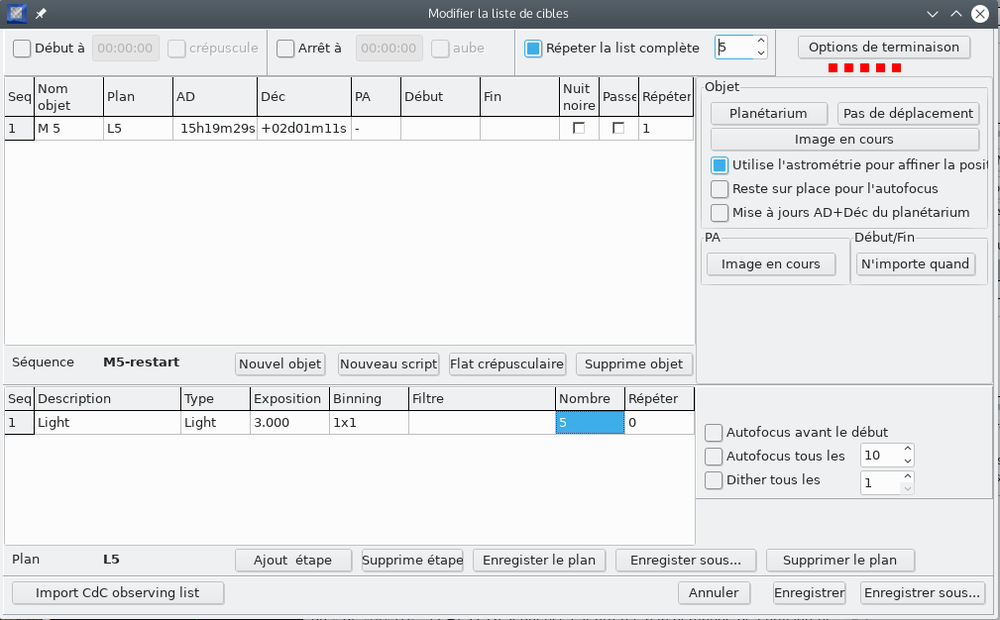Toggle the crépuscule checkbox

[177, 48]
